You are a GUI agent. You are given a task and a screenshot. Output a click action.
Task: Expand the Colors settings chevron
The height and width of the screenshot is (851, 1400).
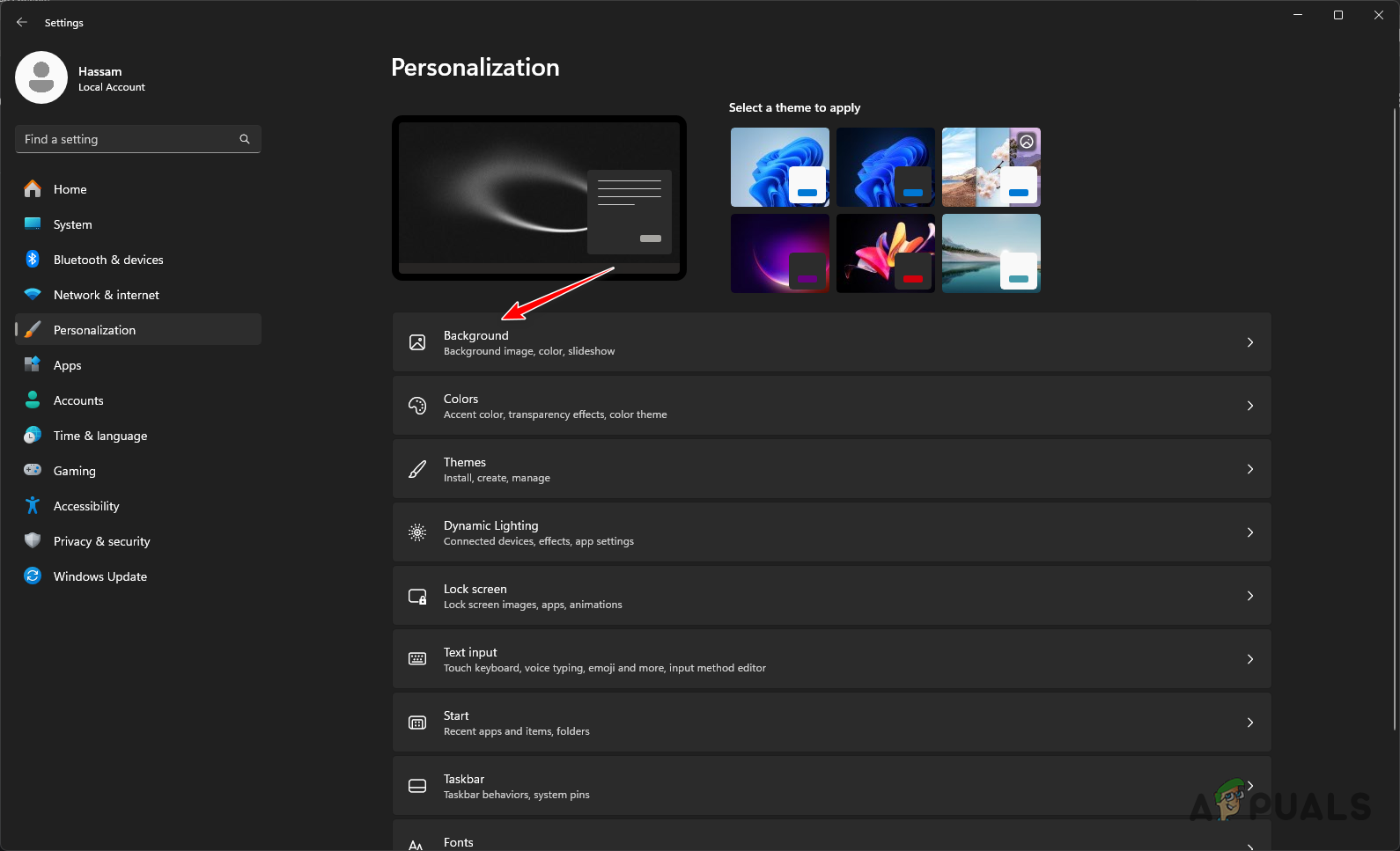(x=1250, y=406)
